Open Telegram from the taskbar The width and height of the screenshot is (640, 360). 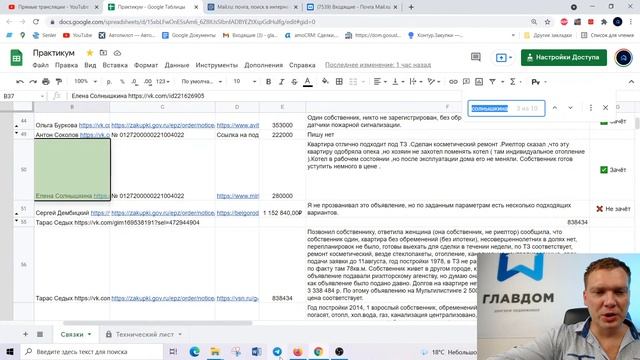pos(277,351)
